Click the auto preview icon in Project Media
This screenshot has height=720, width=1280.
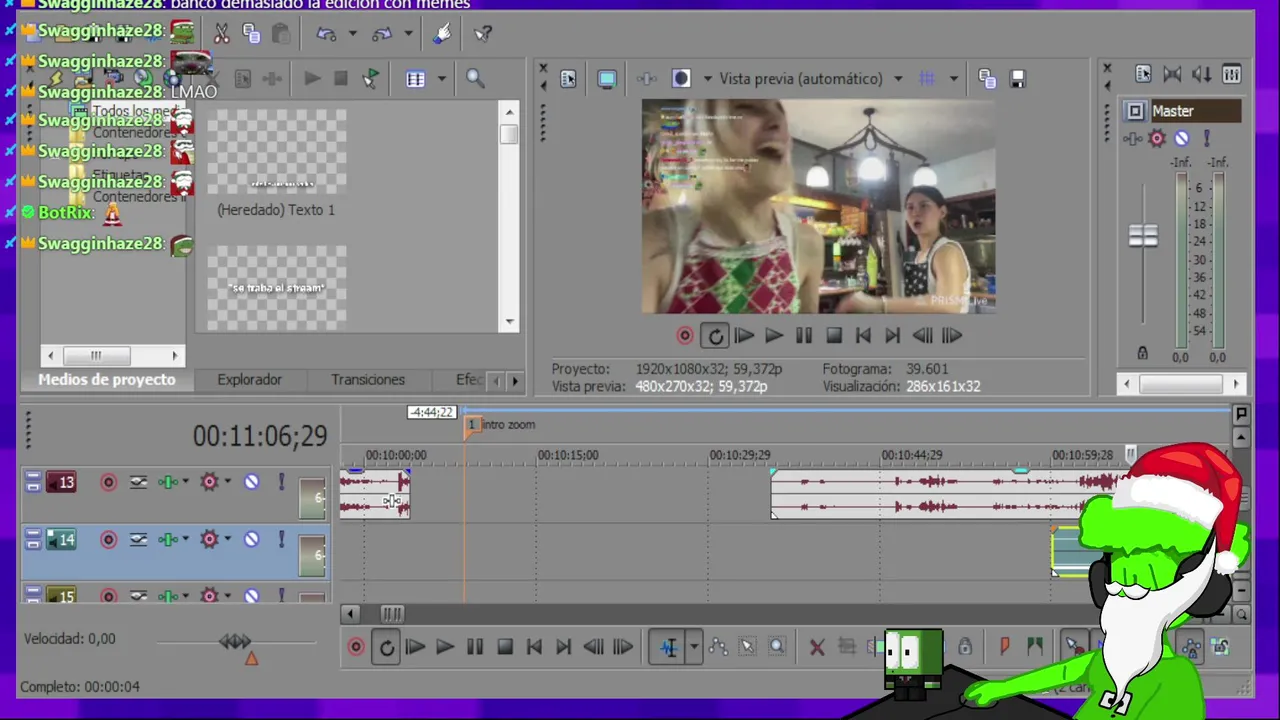(371, 79)
